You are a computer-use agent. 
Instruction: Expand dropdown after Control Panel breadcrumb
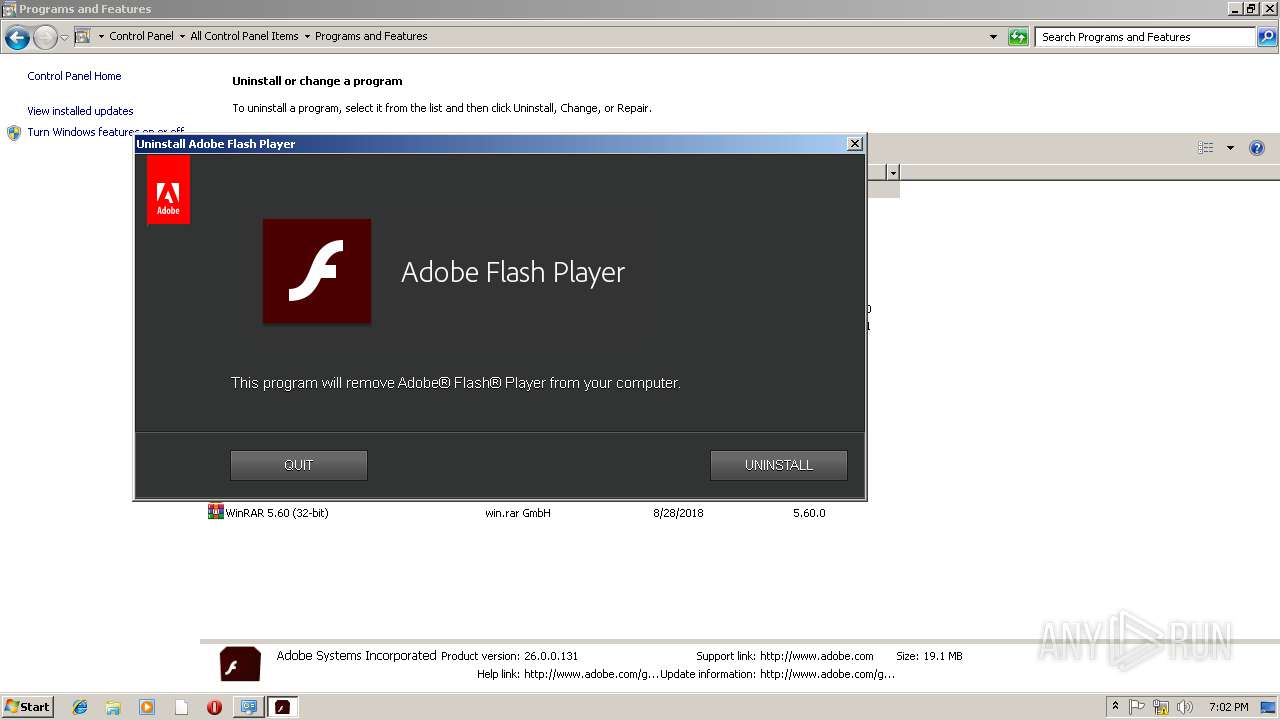click(x=182, y=36)
